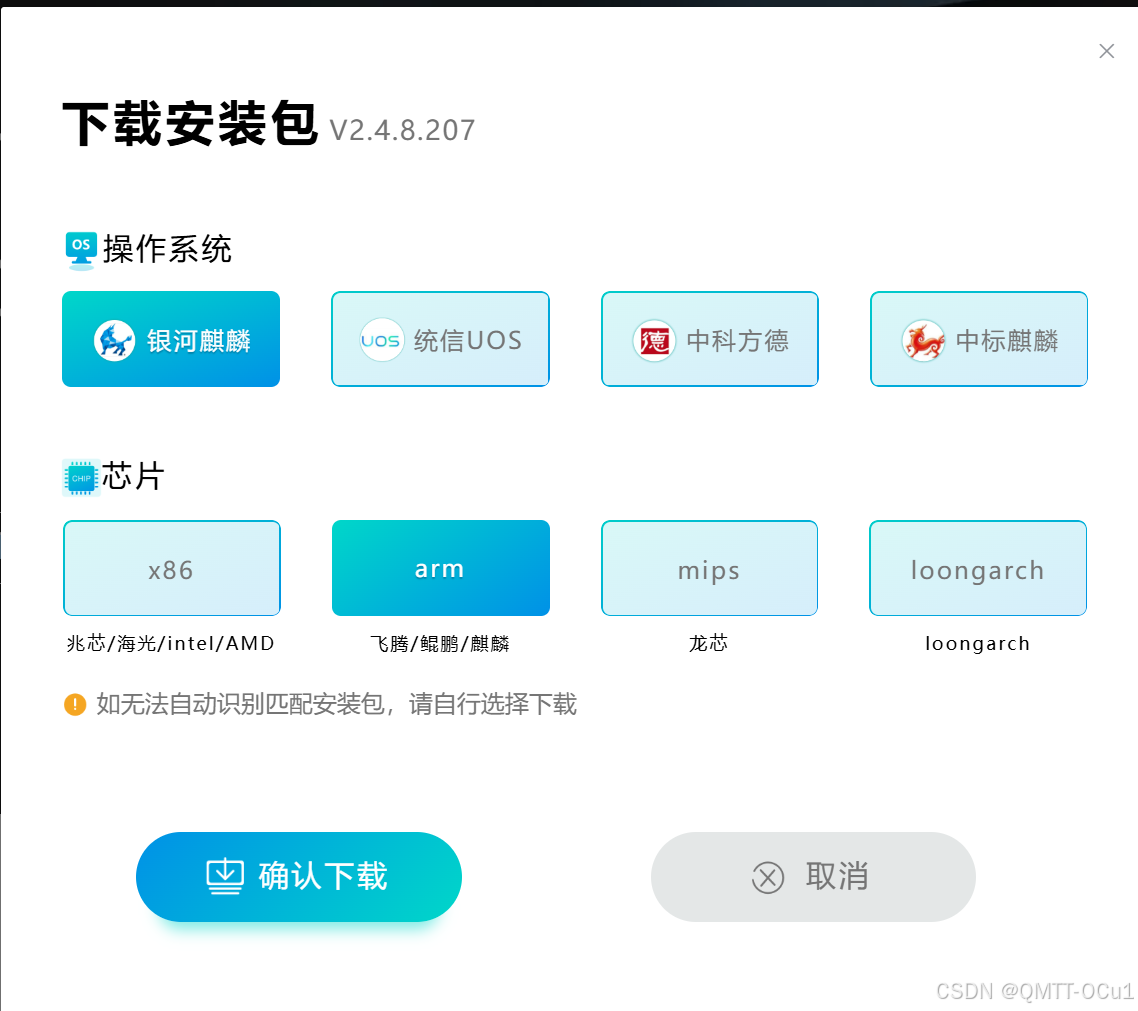Select the mips chip architecture

pos(710,568)
